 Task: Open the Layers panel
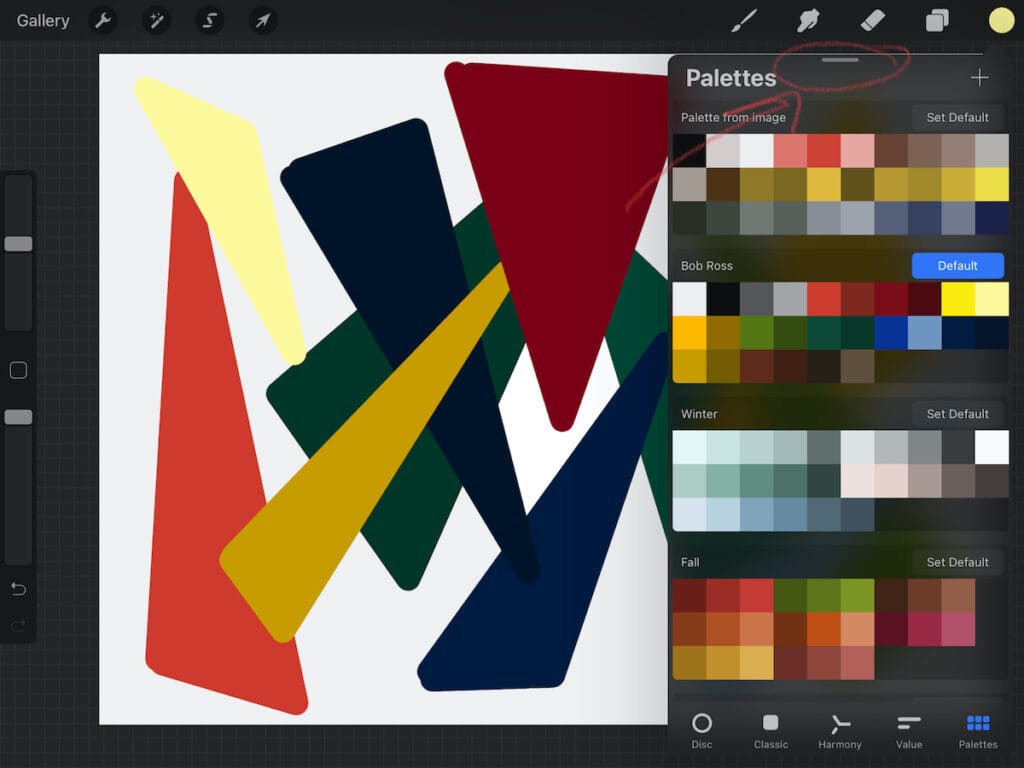pos(936,20)
